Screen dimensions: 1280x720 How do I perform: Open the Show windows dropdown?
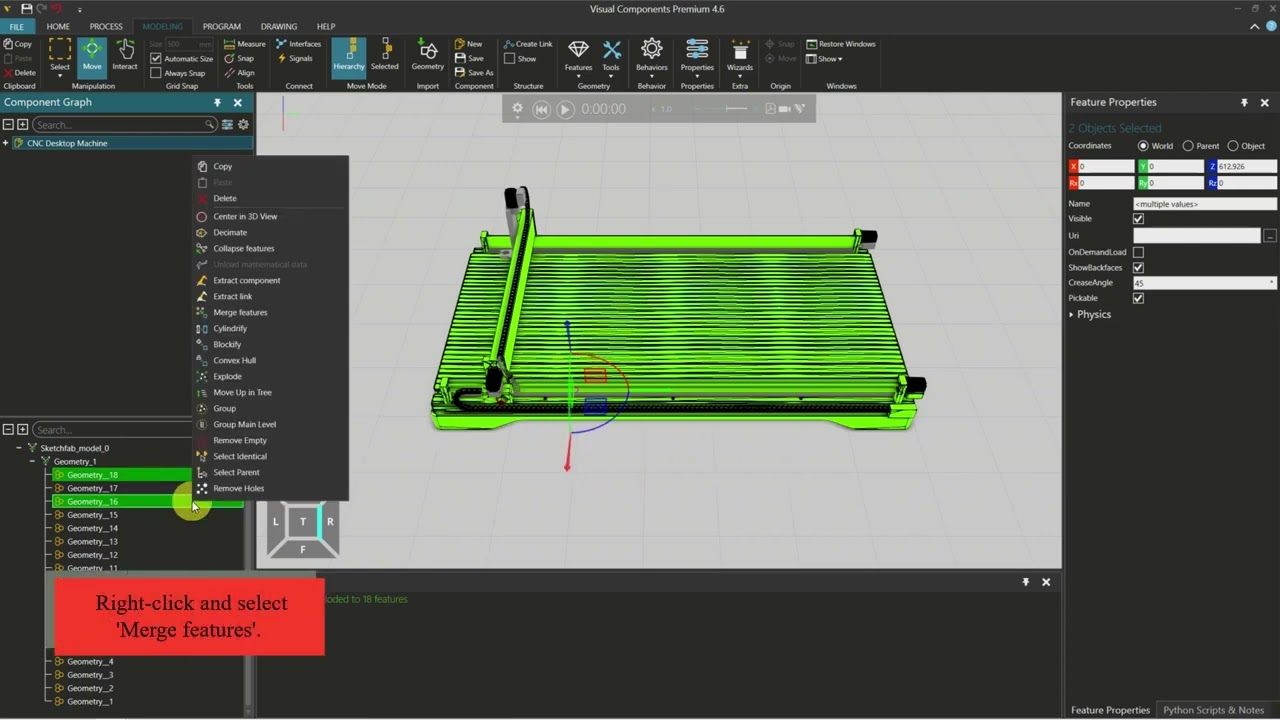click(824, 59)
